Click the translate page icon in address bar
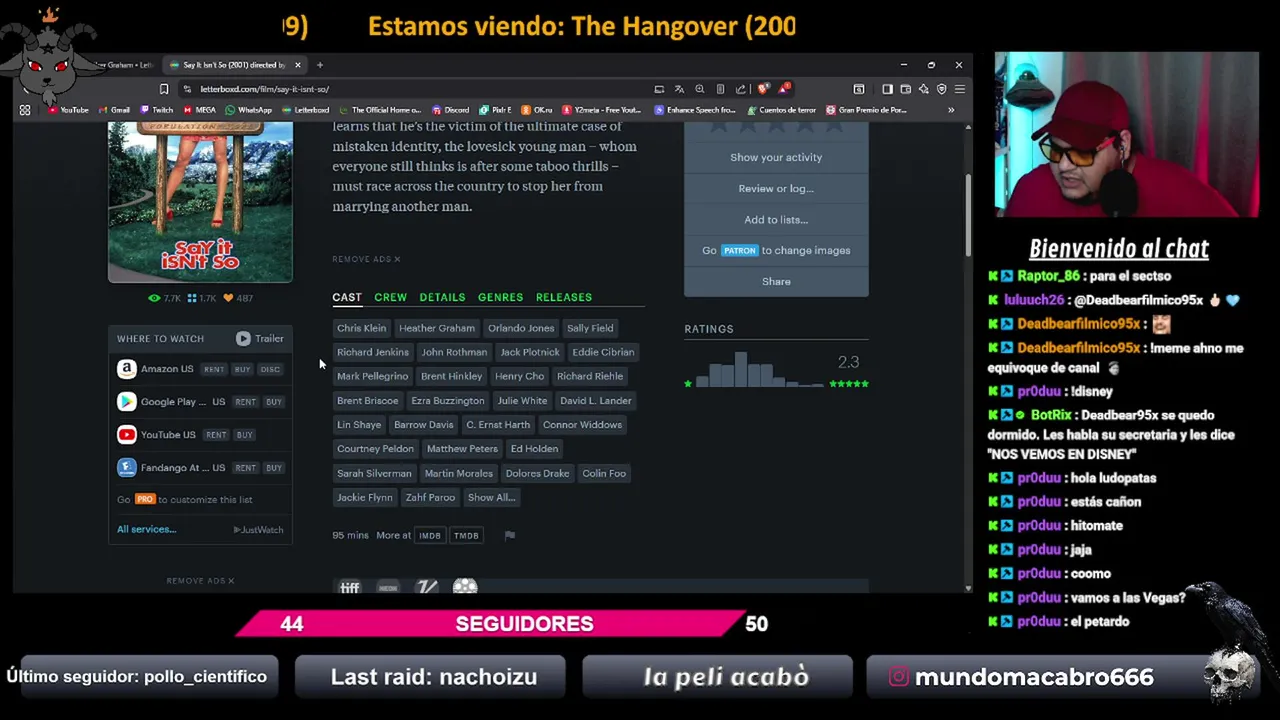Screen dimensions: 1280x720 [x=679, y=89]
